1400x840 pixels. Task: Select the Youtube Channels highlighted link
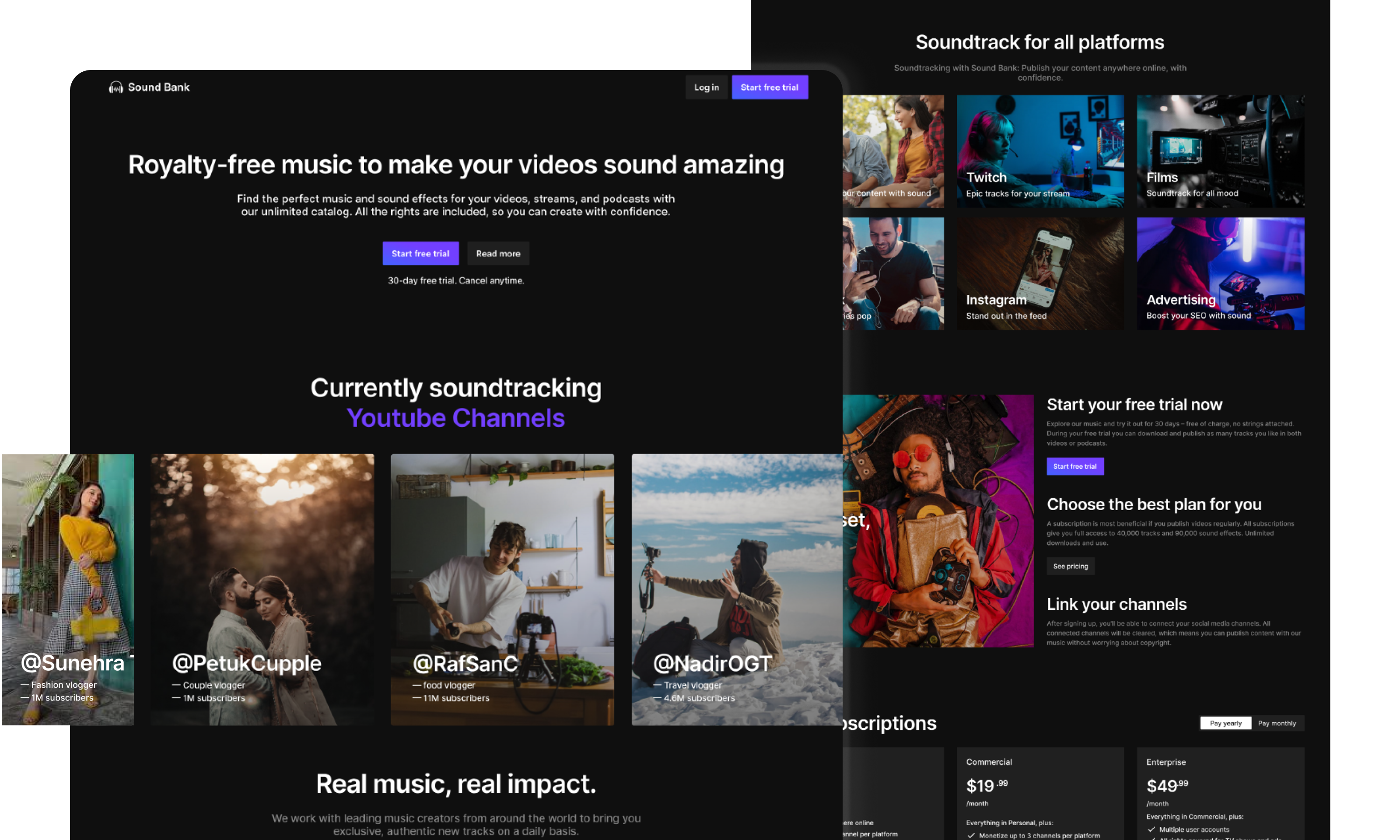(456, 418)
